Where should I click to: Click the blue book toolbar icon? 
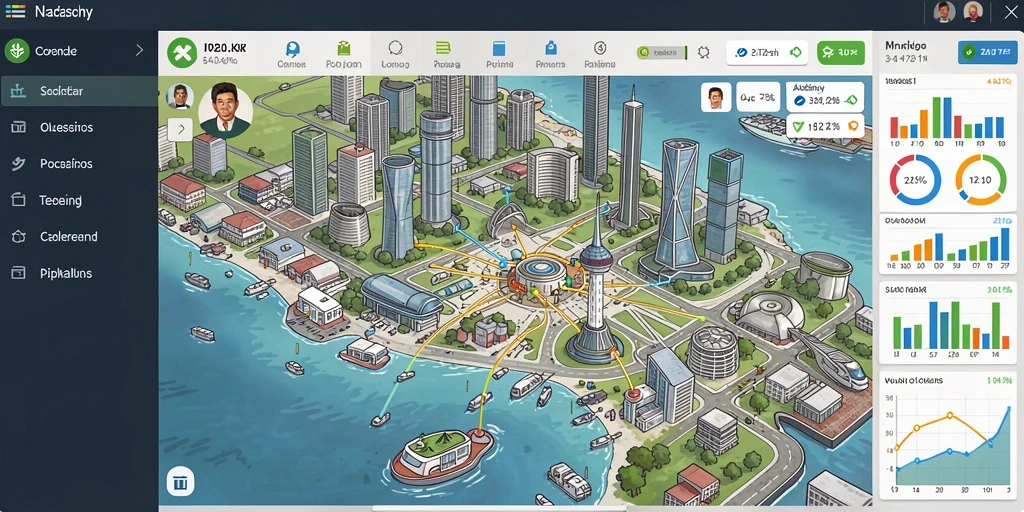pyautogui.click(x=499, y=49)
